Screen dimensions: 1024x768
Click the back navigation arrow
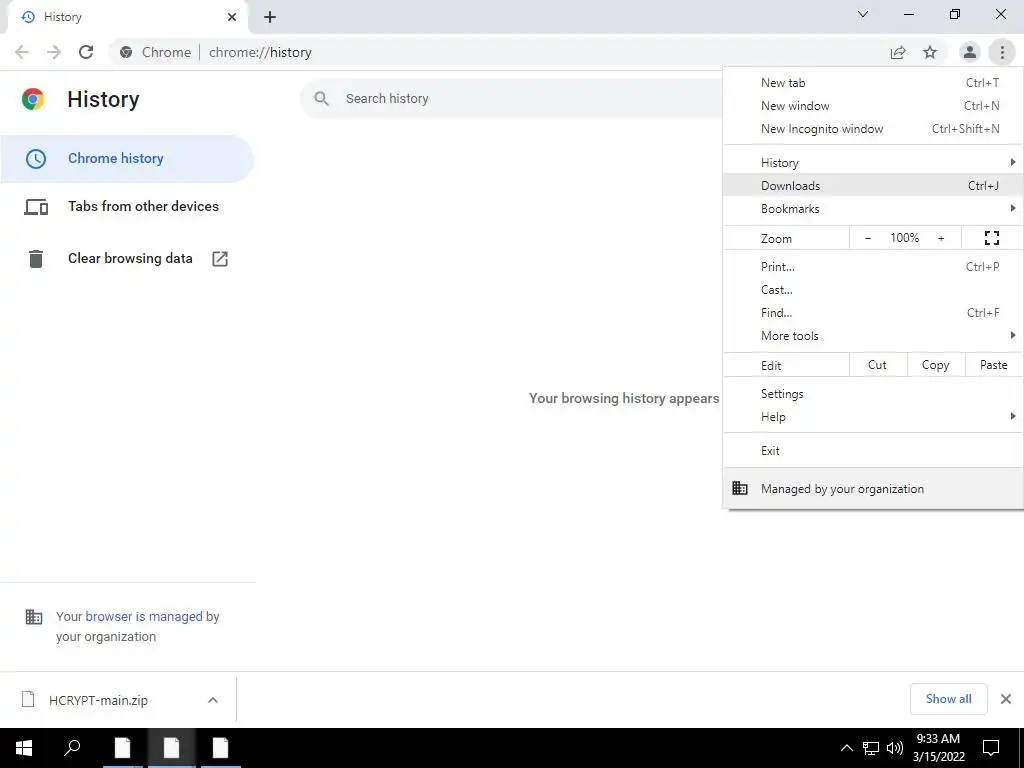[x=22, y=52]
